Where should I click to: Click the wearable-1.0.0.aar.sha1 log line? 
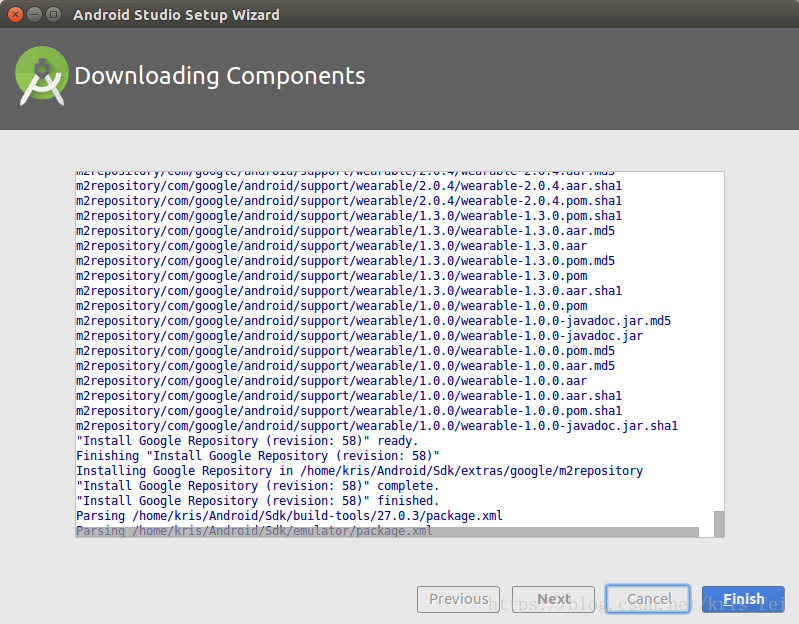[x=349, y=396]
